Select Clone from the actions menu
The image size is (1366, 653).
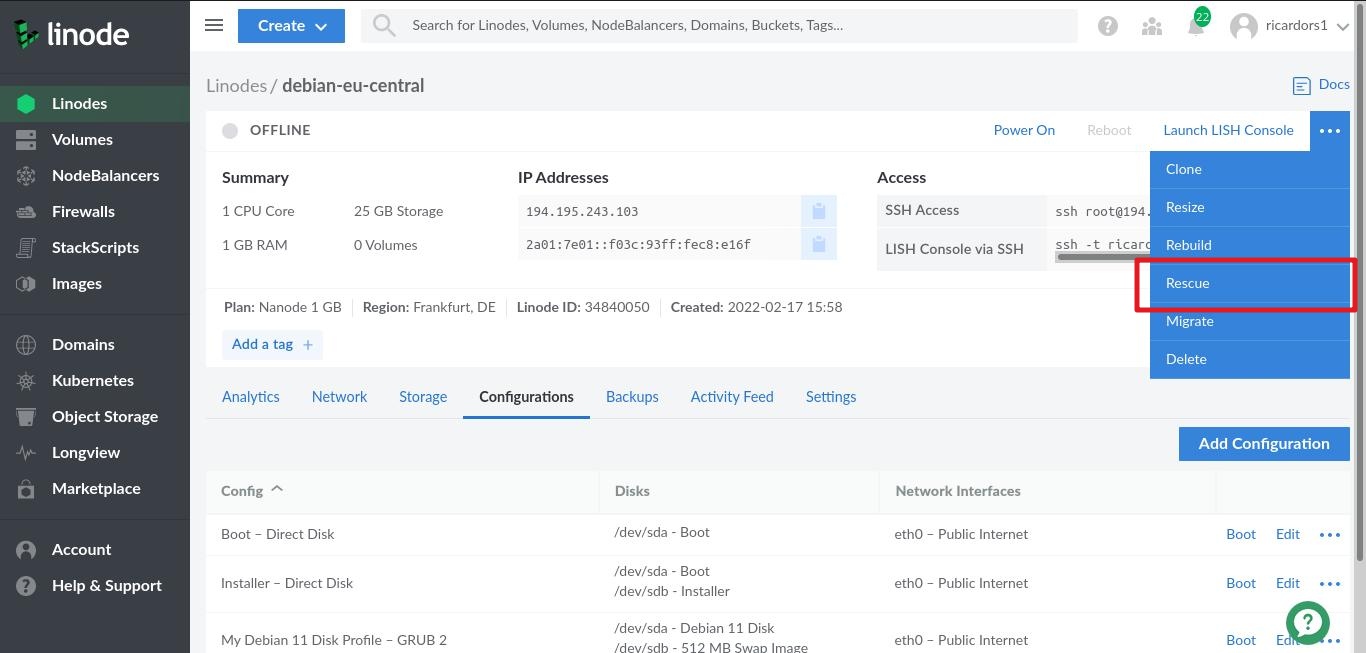click(x=1249, y=169)
